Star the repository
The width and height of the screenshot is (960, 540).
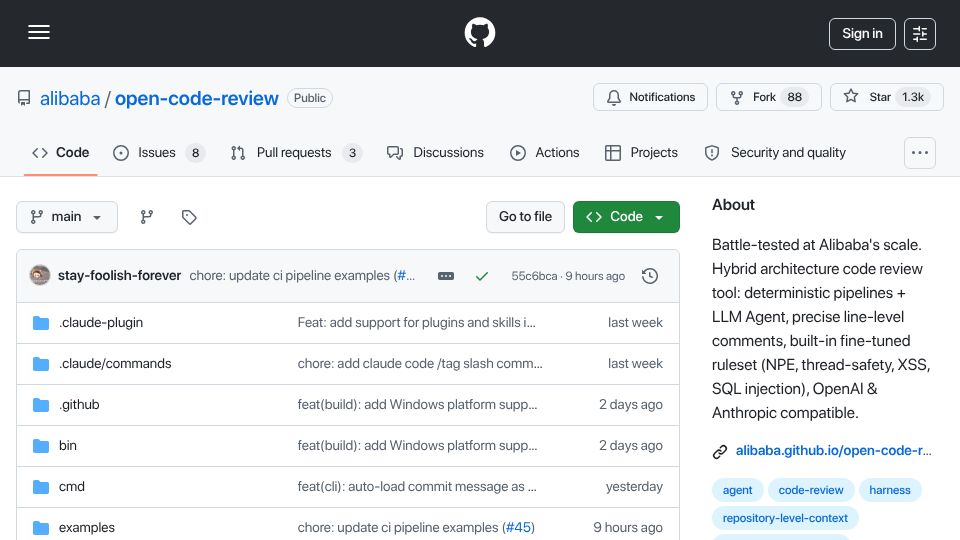pos(886,97)
